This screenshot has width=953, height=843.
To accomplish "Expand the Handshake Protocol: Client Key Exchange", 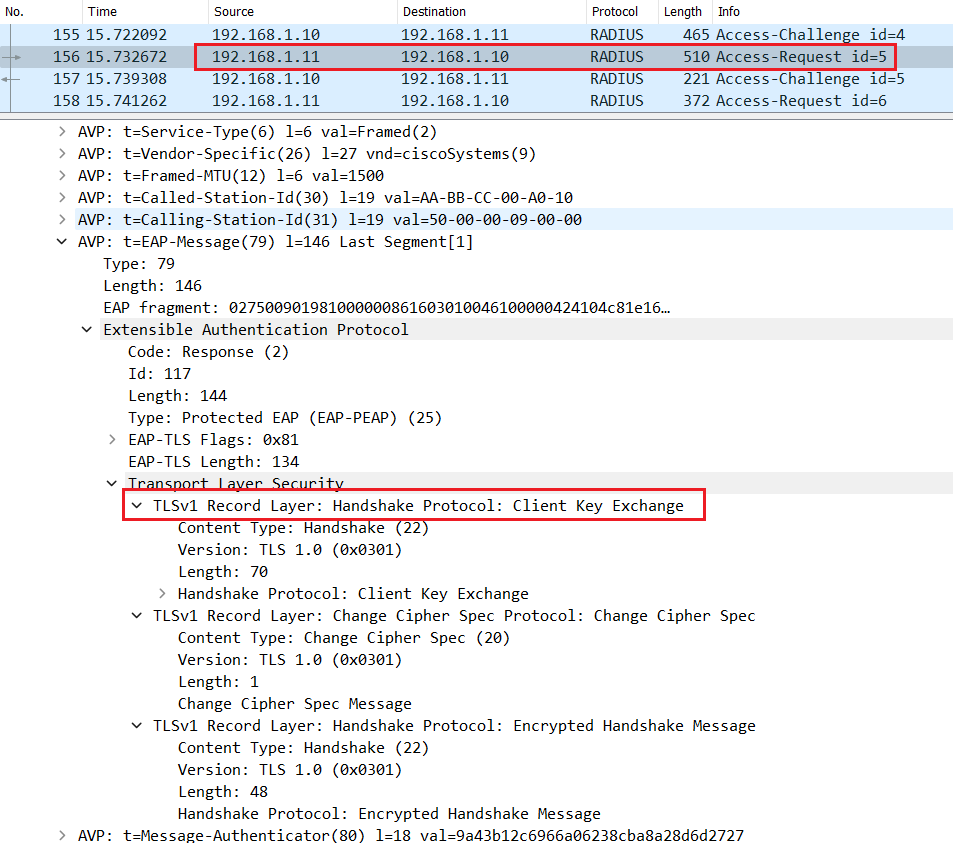I will point(162,593).
